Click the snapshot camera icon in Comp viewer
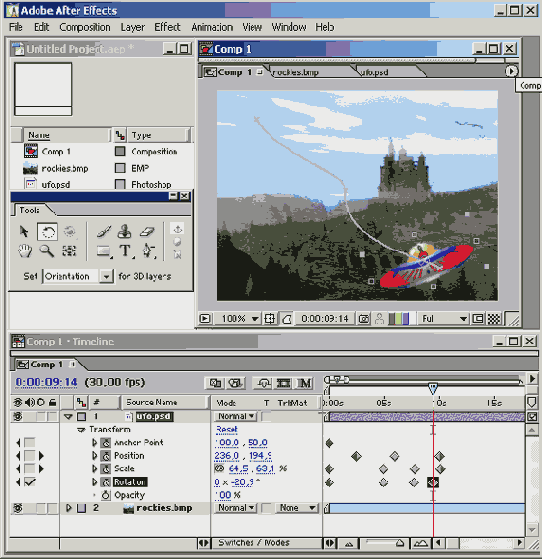The width and height of the screenshot is (542, 559). tap(364, 318)
